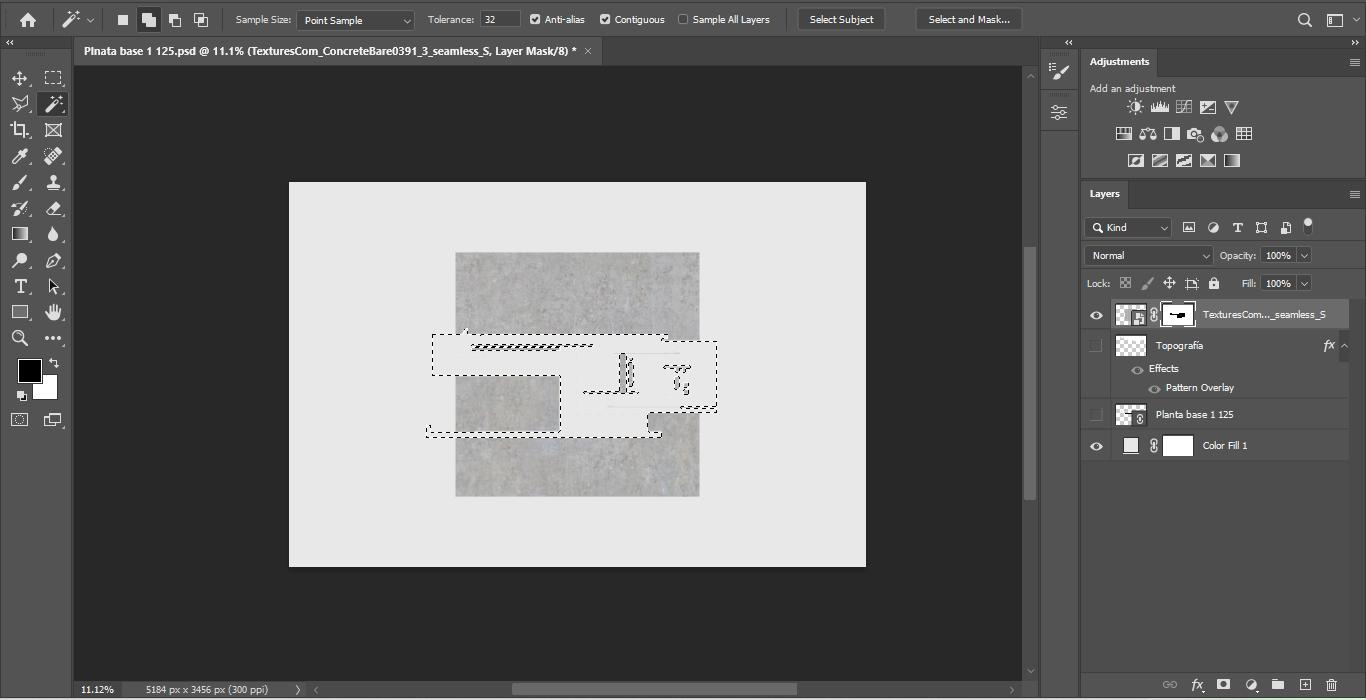Select the Frame tool
The image size is (1366, 700).
[x=53, y=130]
